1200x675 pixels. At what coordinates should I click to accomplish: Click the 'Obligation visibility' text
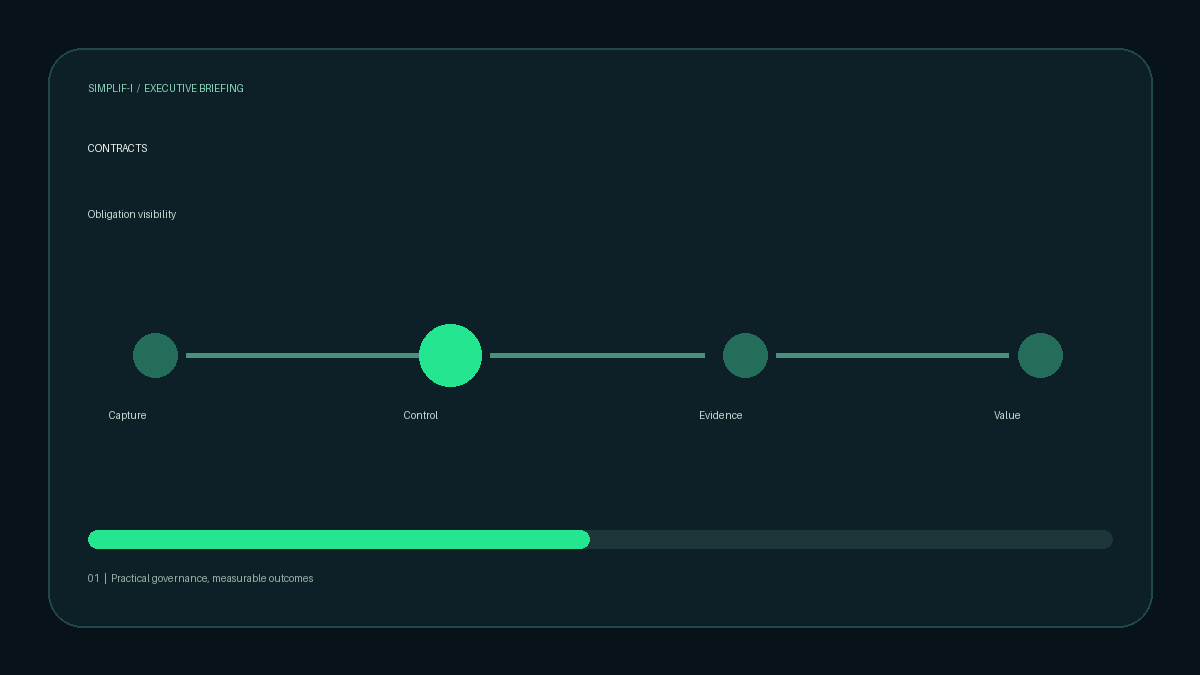click(132, 214)
